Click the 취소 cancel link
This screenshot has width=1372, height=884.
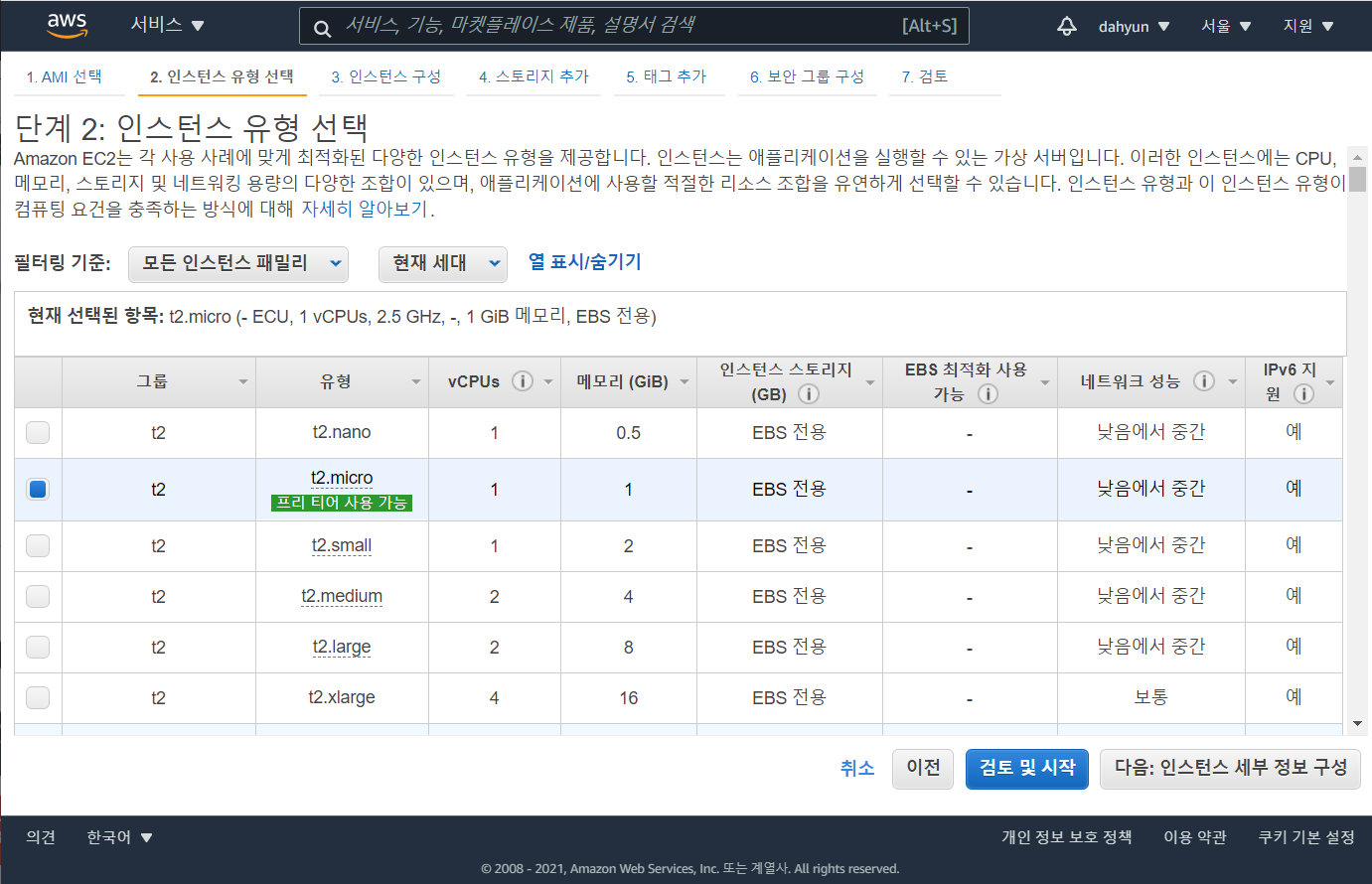pos(857,769)
